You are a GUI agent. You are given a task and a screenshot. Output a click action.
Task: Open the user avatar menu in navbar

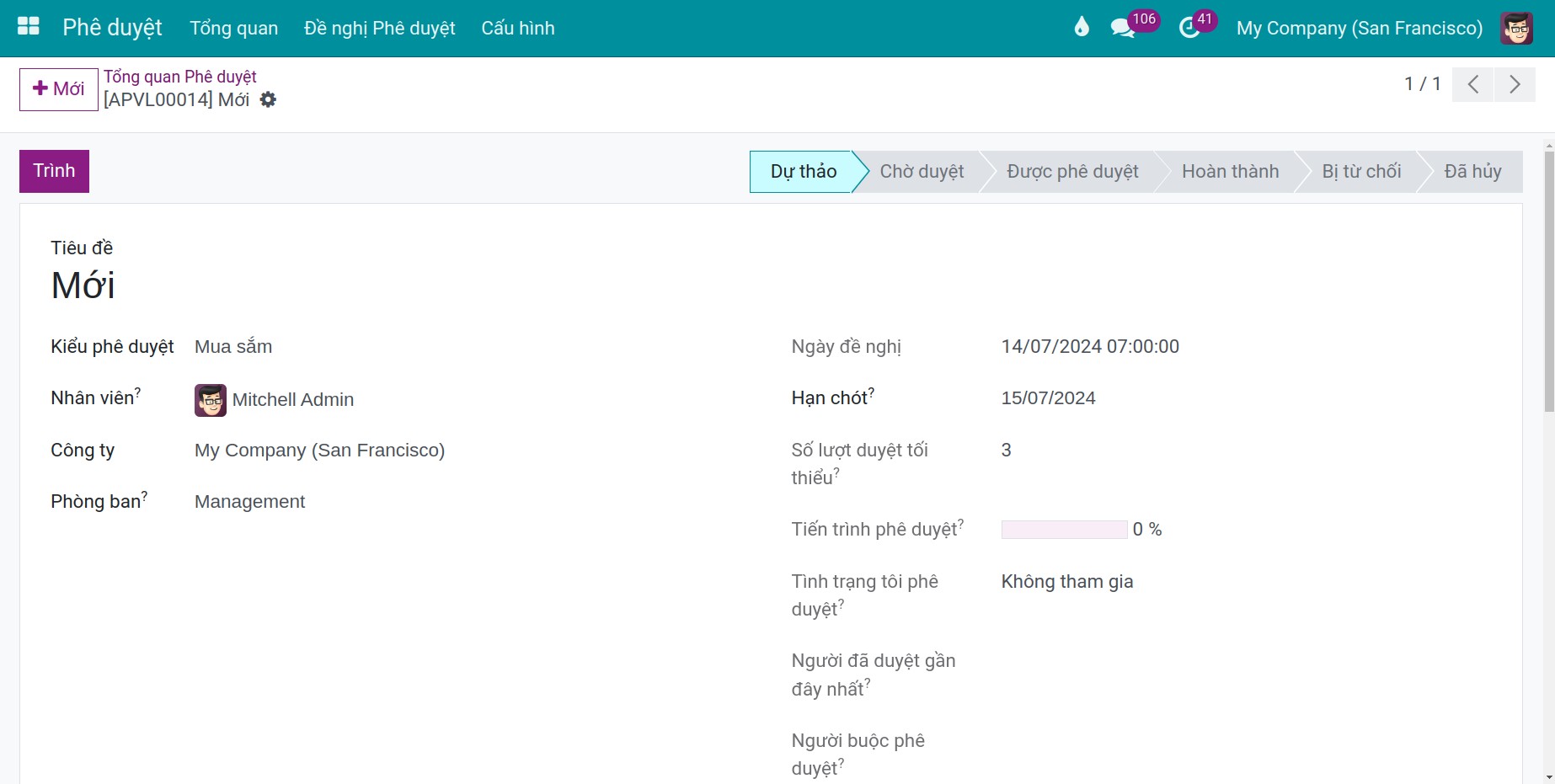(x=1517, y=28)
